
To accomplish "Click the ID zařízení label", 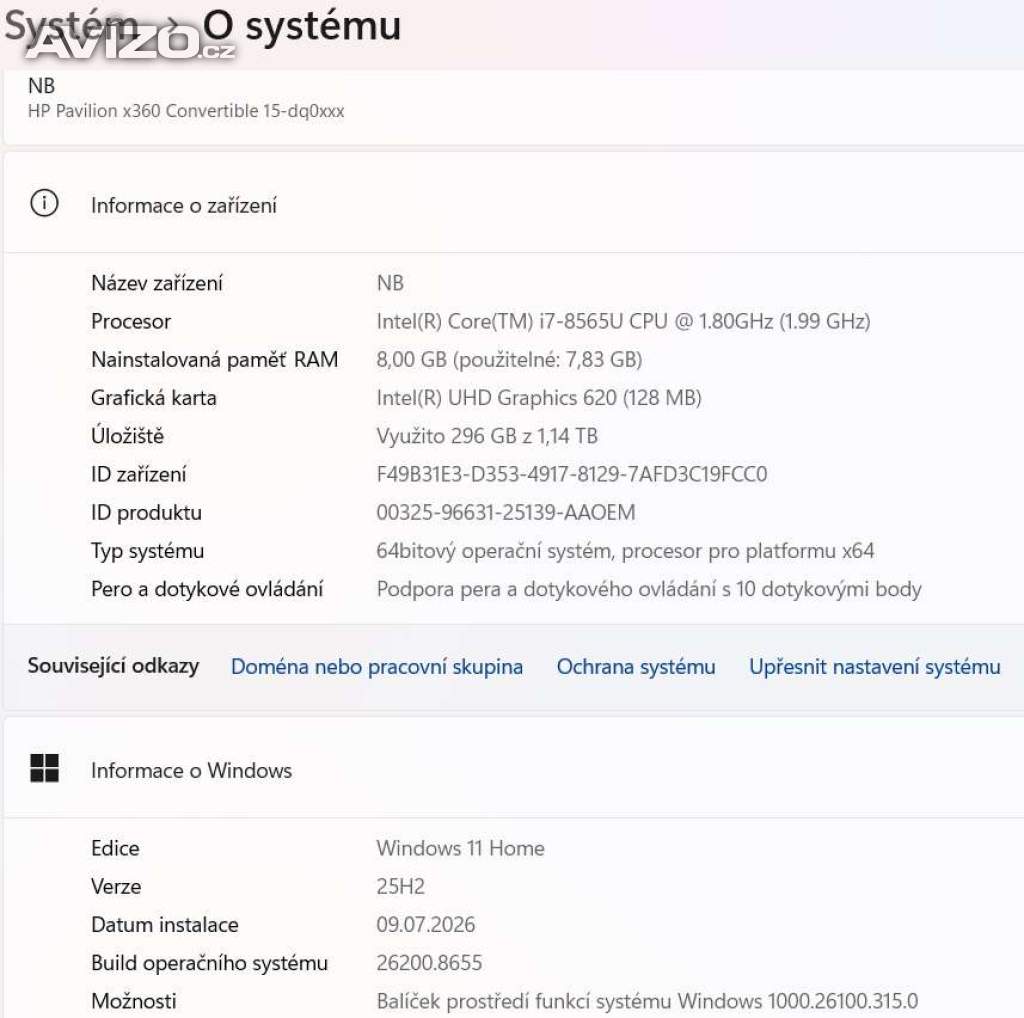I will 139,474.
